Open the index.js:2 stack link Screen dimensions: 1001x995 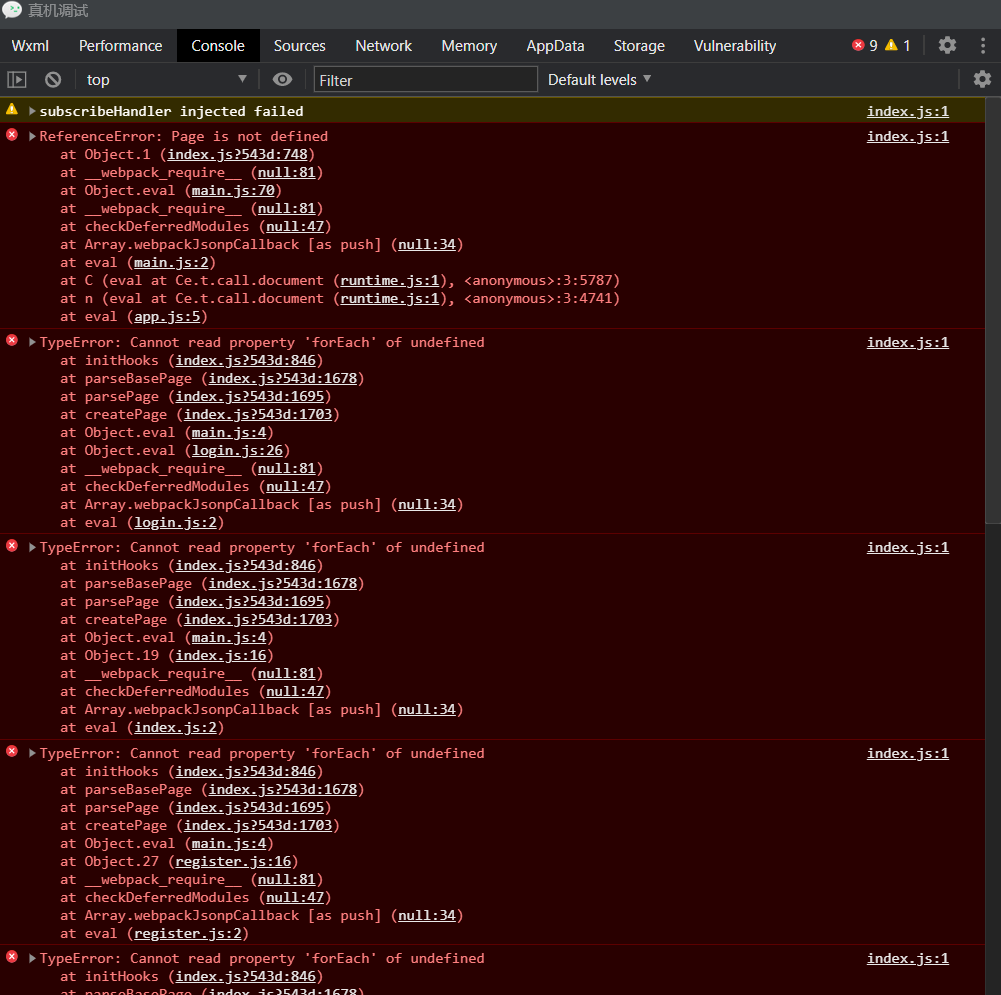pos(176,728)
